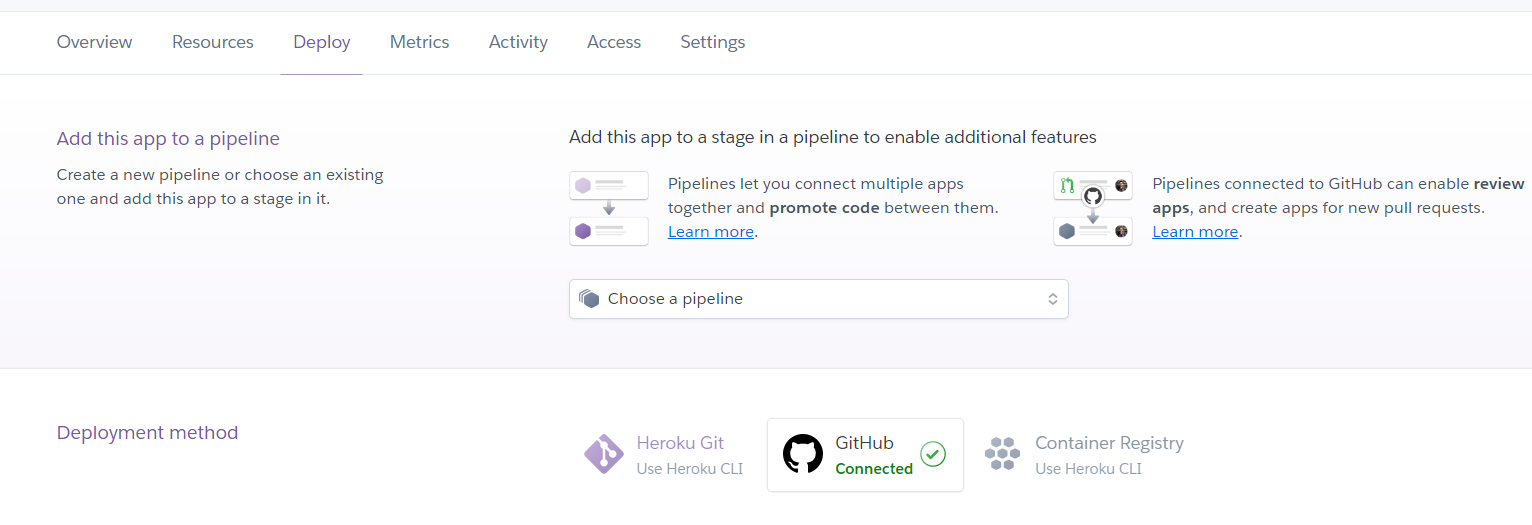The width and height of the screenshot is (1532, 525).
Task: Choose Container Registry deployment method
Action: [x=1108, y=455]
